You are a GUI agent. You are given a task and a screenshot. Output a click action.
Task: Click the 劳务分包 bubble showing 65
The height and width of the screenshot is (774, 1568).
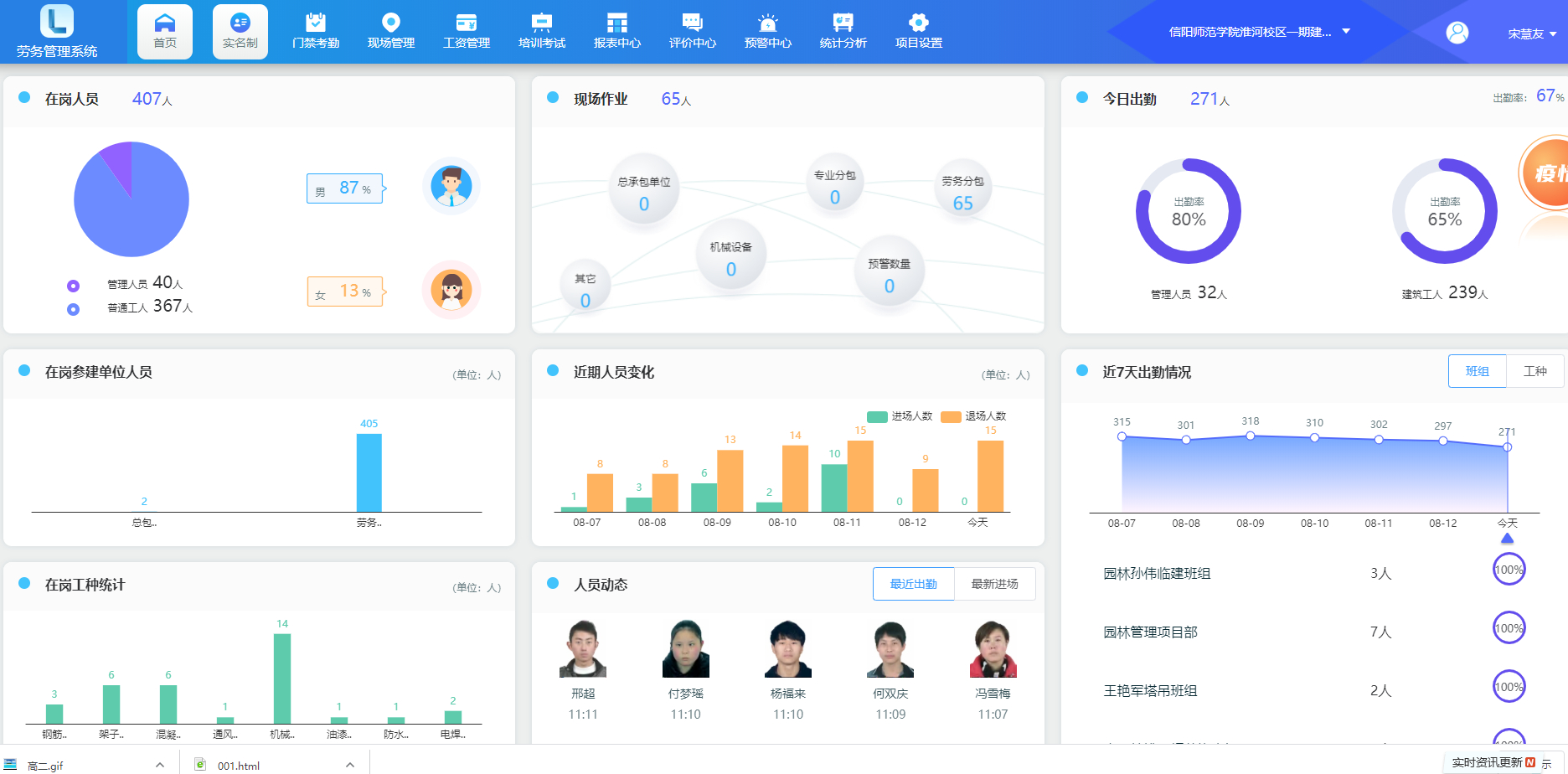[x=962, y=193]
